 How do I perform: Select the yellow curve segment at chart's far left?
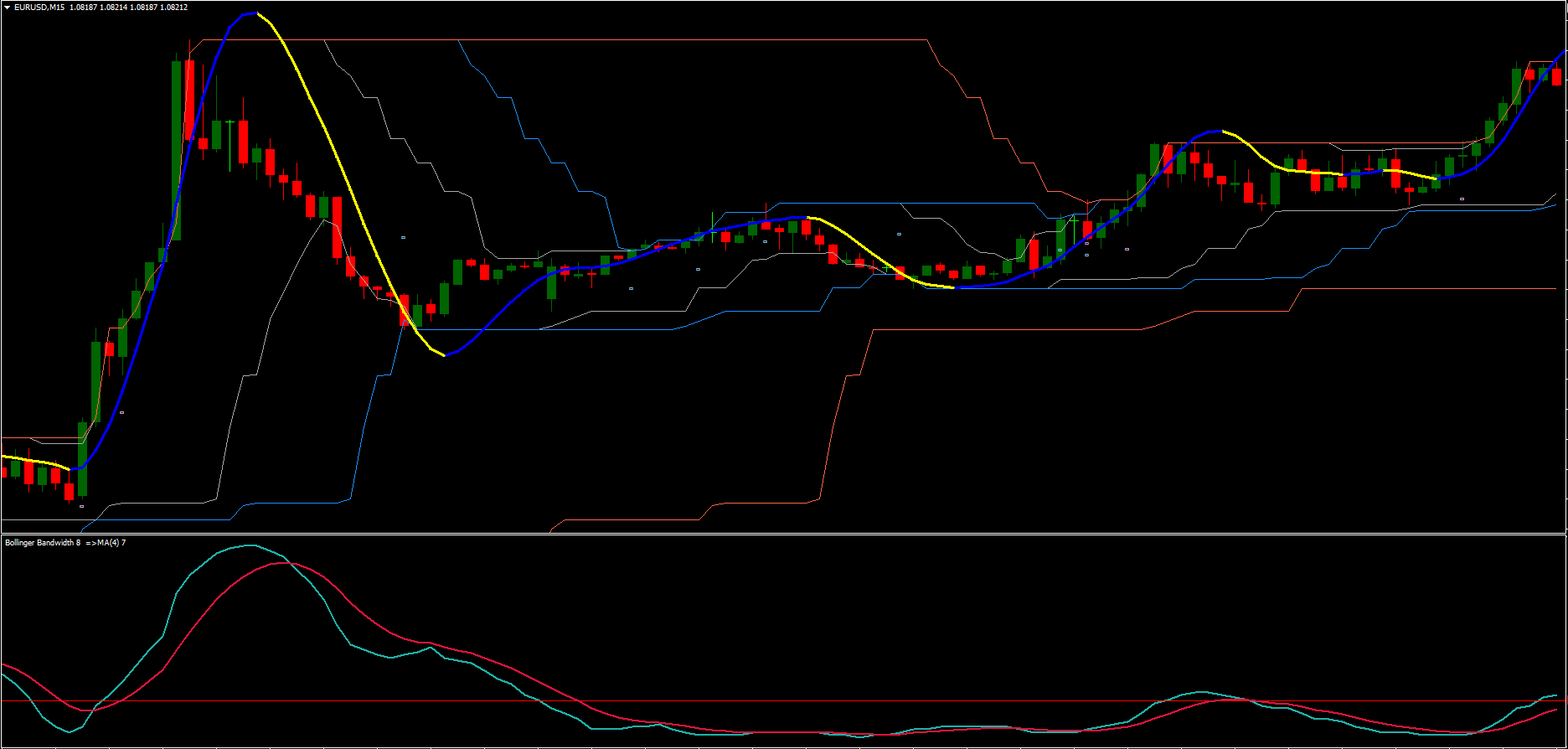[34, 460]
